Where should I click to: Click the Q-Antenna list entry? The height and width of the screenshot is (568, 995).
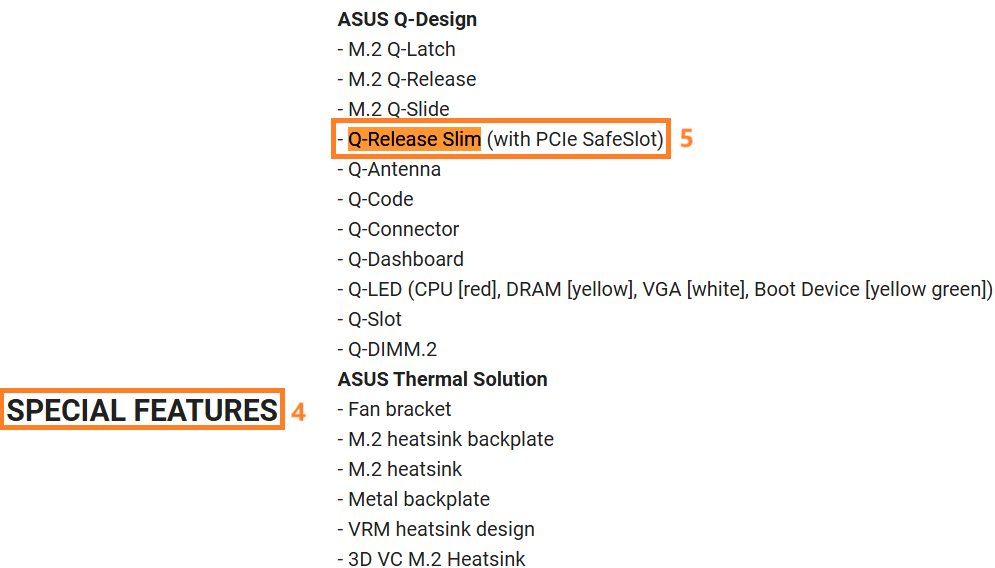(x=389, y=169)
